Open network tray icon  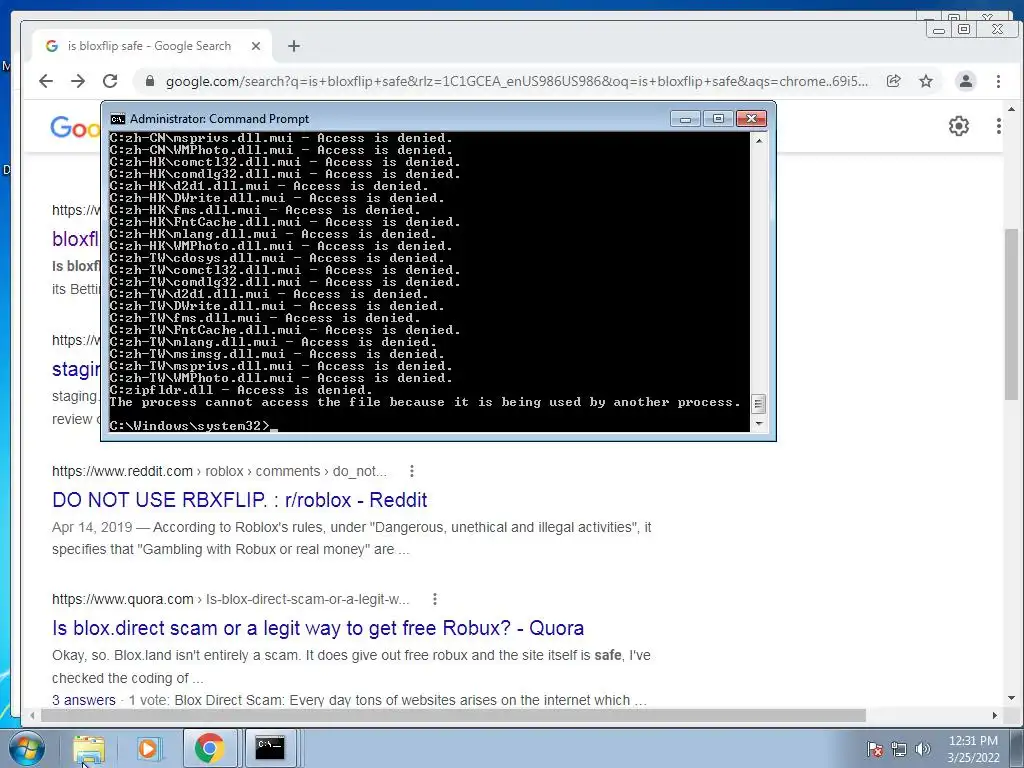coord(899,749)
